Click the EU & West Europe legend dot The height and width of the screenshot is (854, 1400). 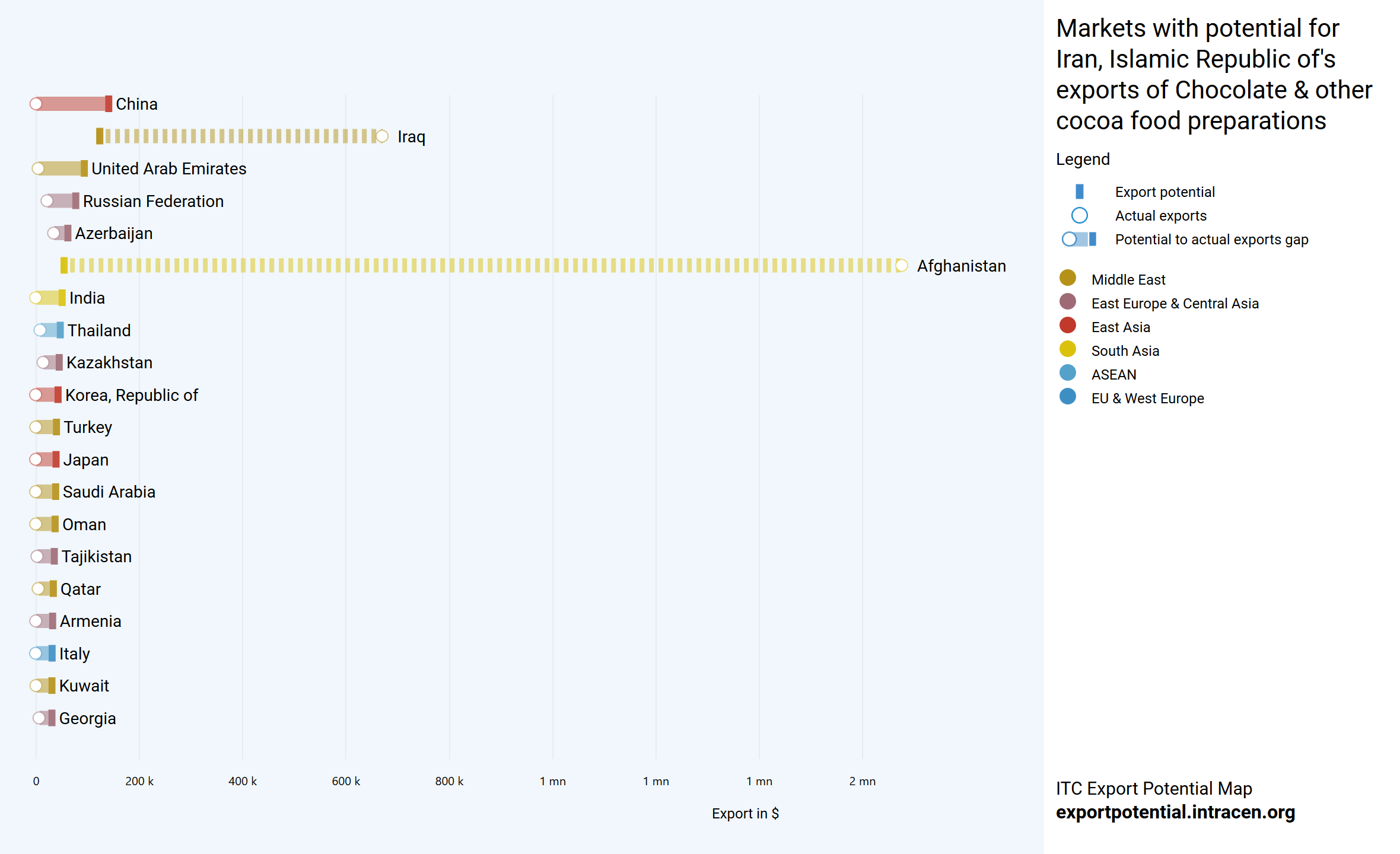click(1067, 397)
